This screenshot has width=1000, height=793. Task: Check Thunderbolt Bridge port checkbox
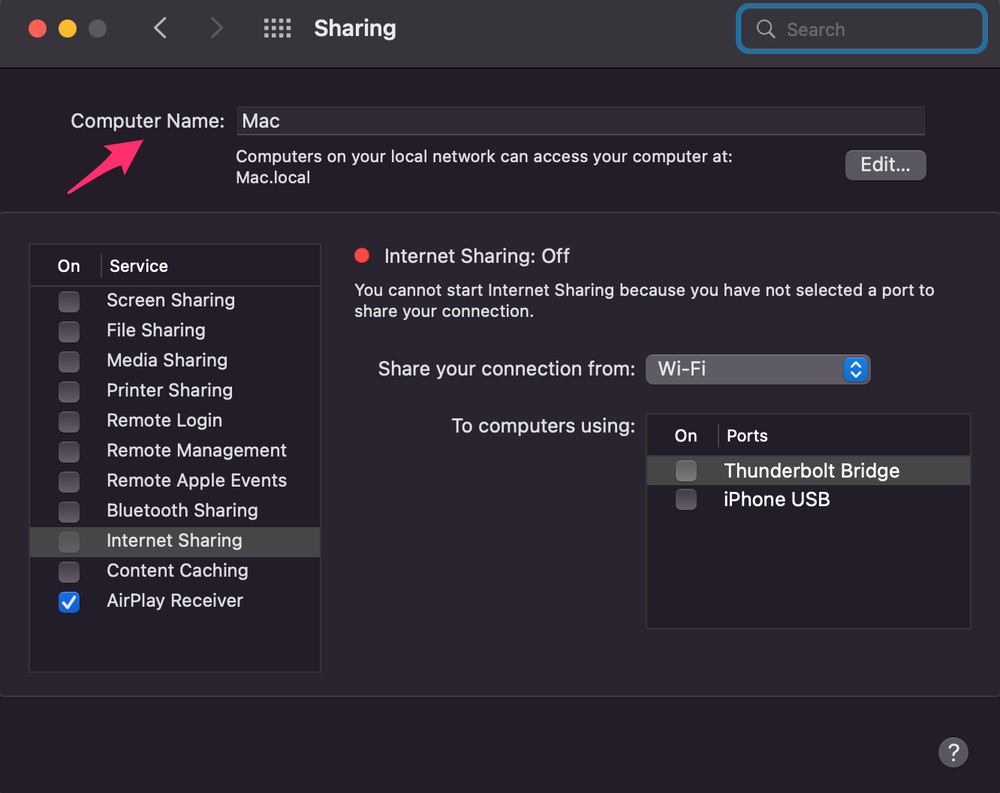click(x=686, y=471)
